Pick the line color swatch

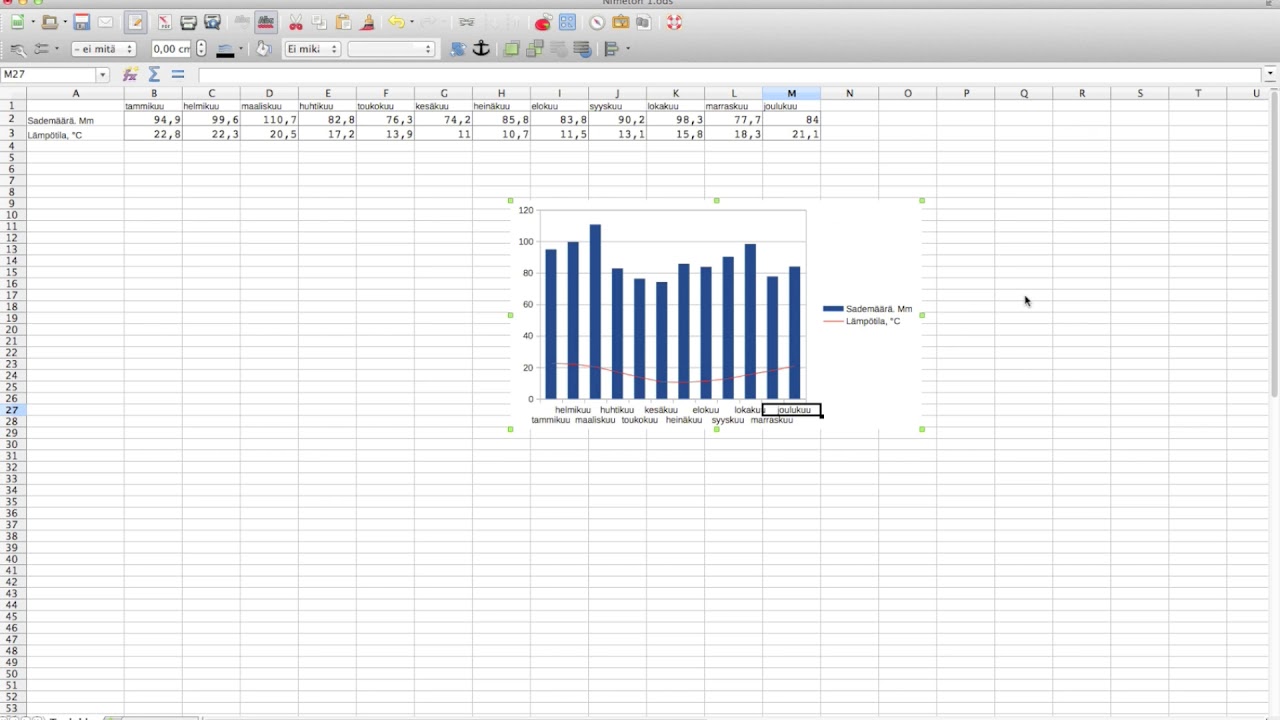225,49
